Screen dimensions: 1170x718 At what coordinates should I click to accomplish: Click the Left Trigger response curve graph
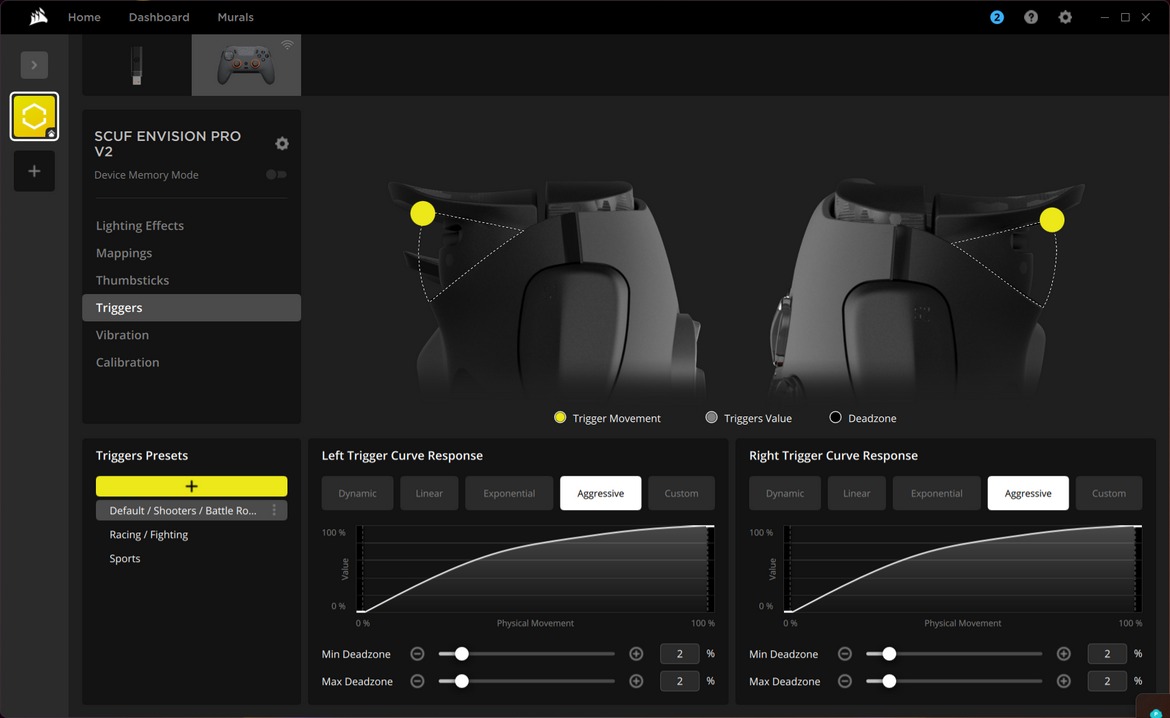[x=535, y=569]
